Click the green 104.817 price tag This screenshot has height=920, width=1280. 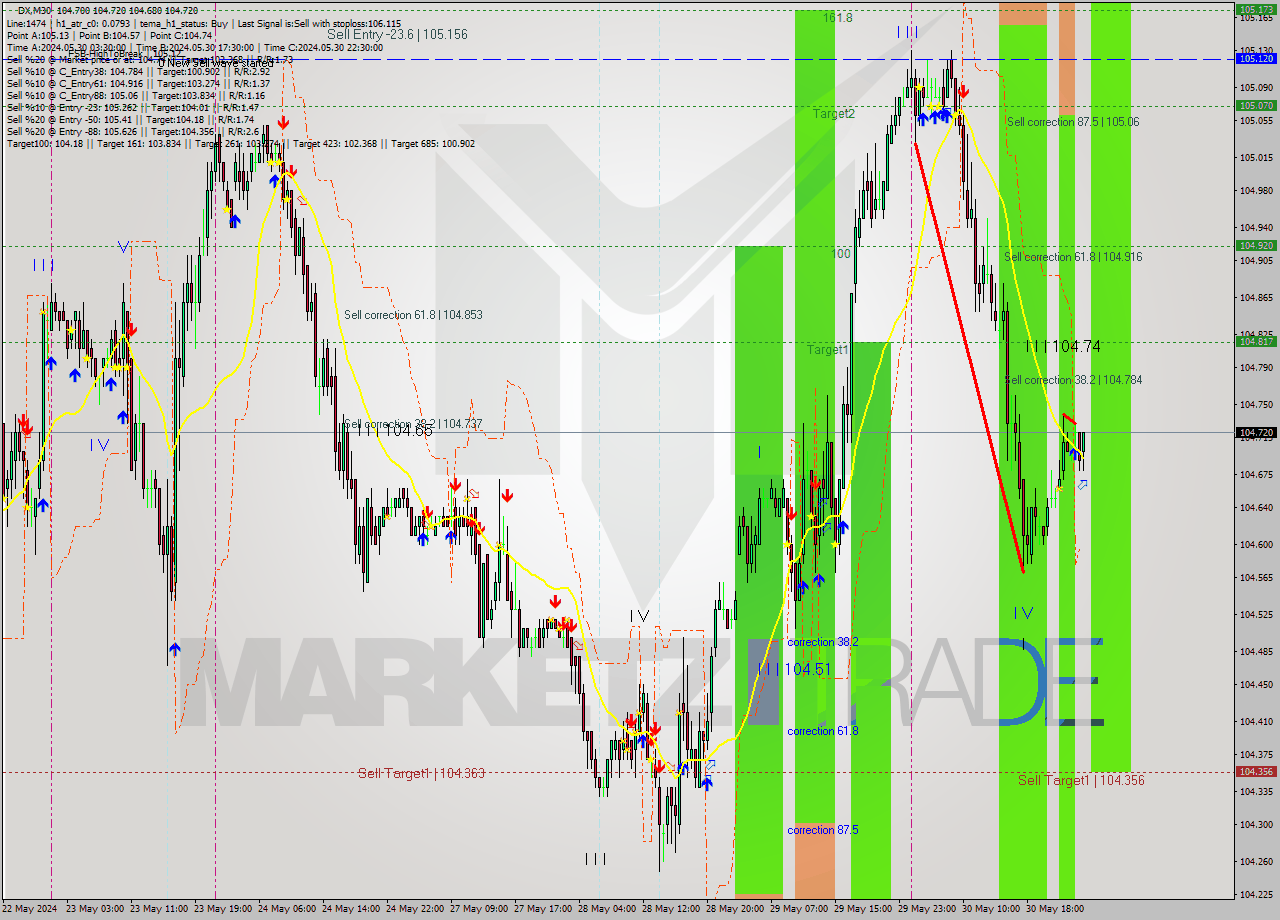coord(1256,341)
